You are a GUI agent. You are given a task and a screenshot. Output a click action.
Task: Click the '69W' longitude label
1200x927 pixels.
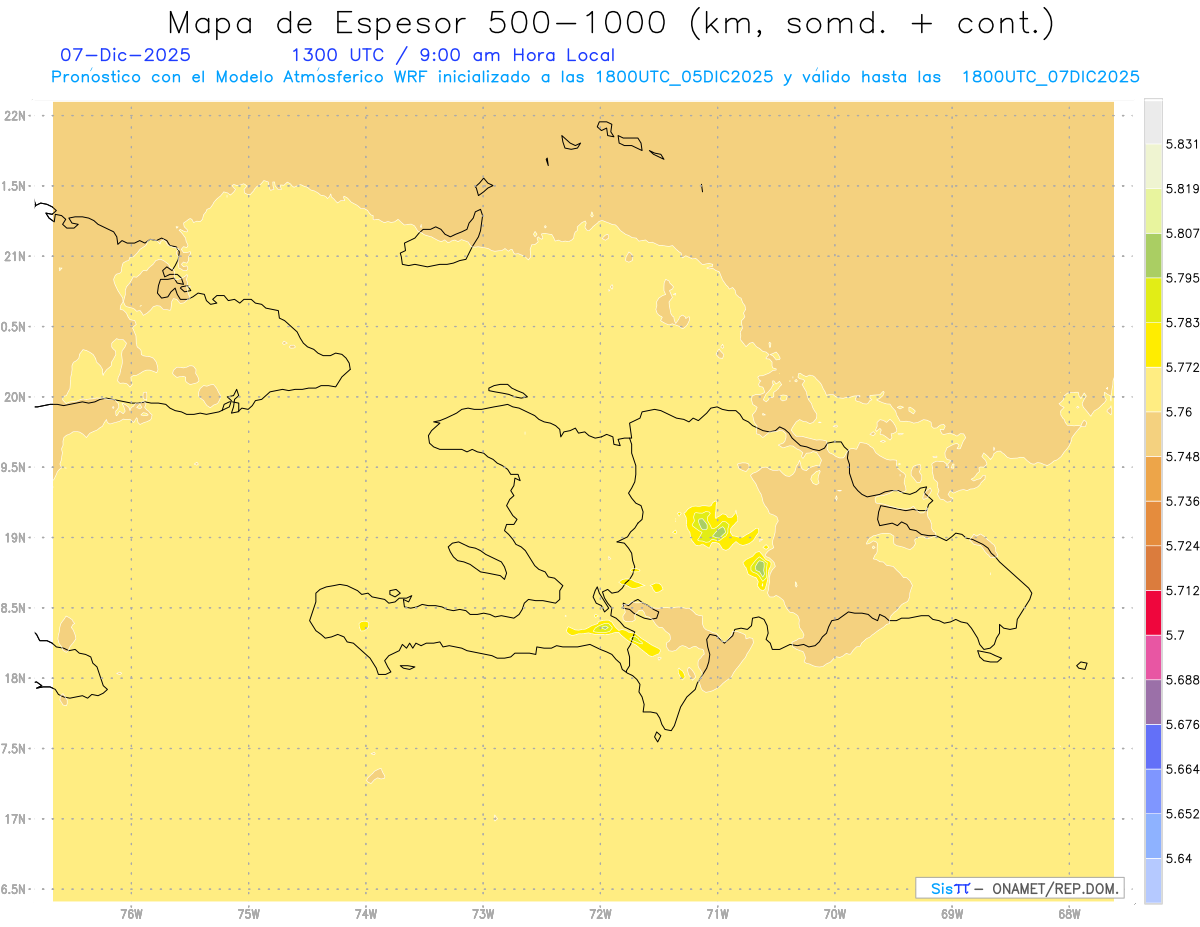click(952, 914)
